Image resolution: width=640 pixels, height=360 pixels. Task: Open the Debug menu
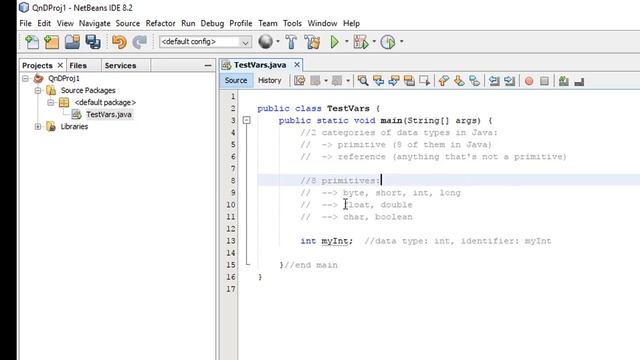pyautogui.click(x=212, y=23)
